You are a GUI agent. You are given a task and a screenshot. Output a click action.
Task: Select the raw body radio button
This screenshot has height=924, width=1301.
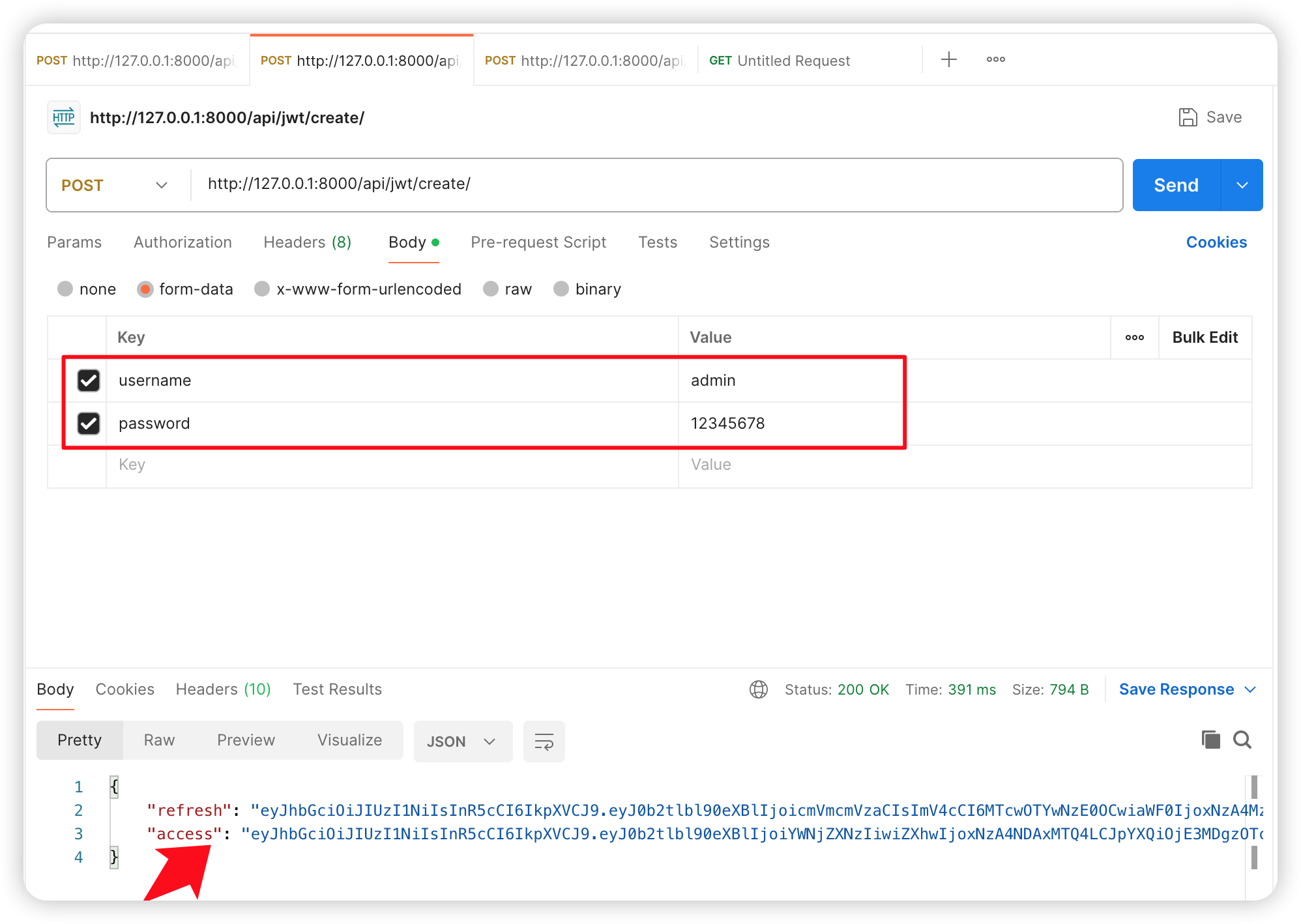click(x=491, y=289)
